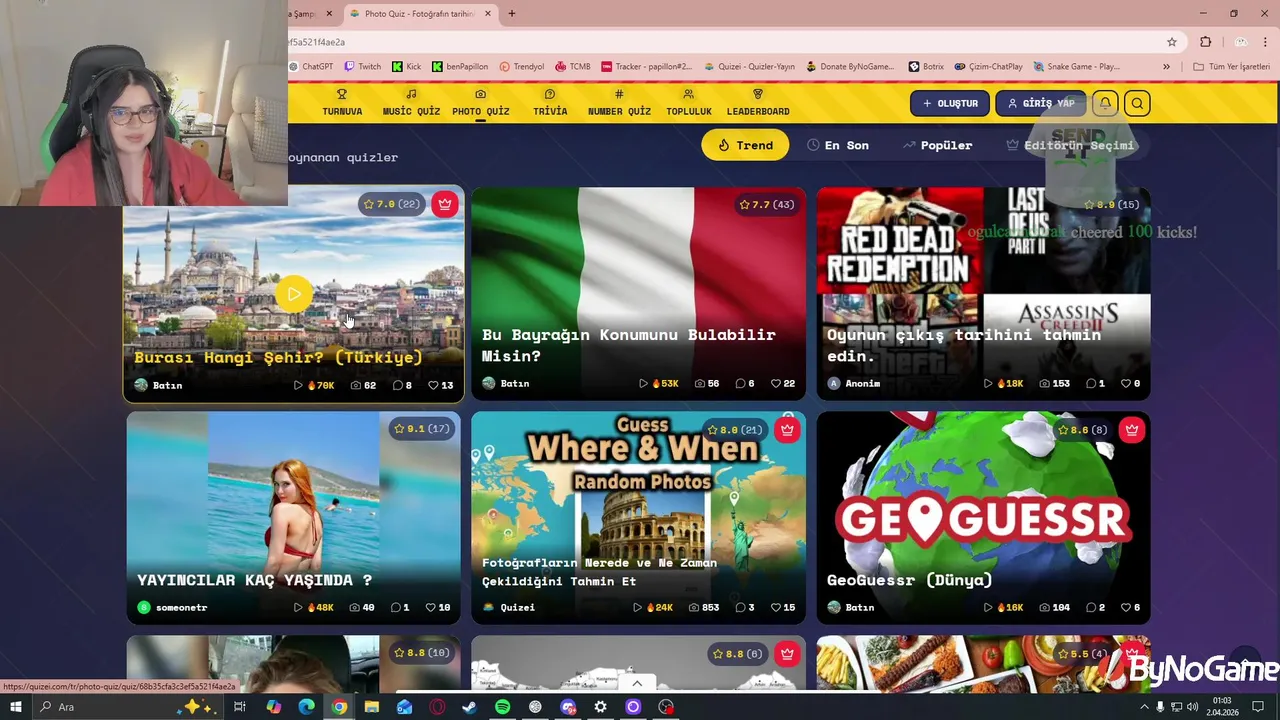Switch to the En Son filter tab
The height and width of the screenshot is (720, 1280).
tap(838, 145)
